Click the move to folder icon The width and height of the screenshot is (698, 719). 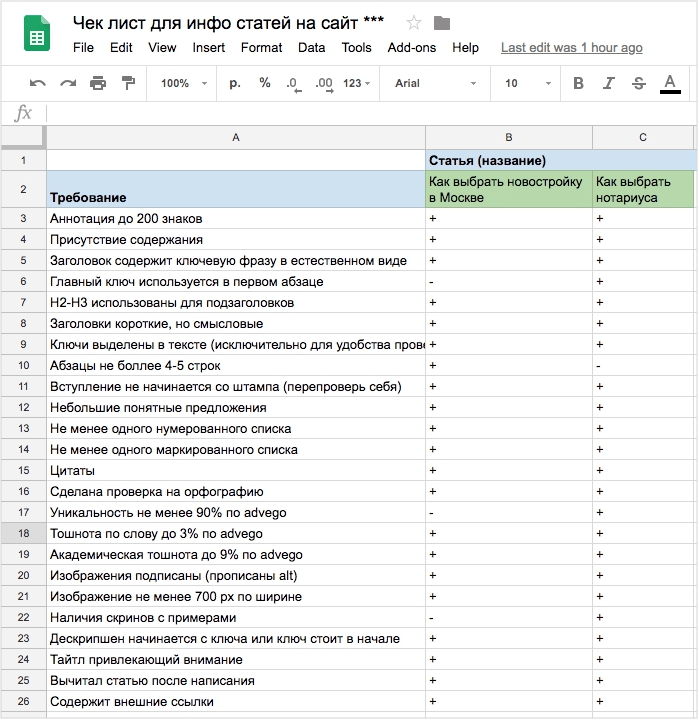pyautogui.click(x=442, y=23)
